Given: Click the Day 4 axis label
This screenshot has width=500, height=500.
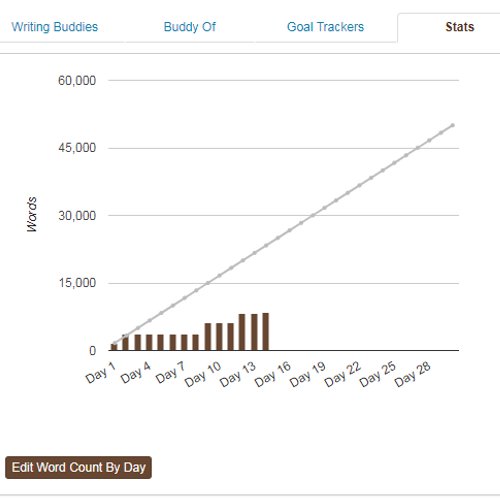Looking at the screenshot, I should click(x=136, y=372).
